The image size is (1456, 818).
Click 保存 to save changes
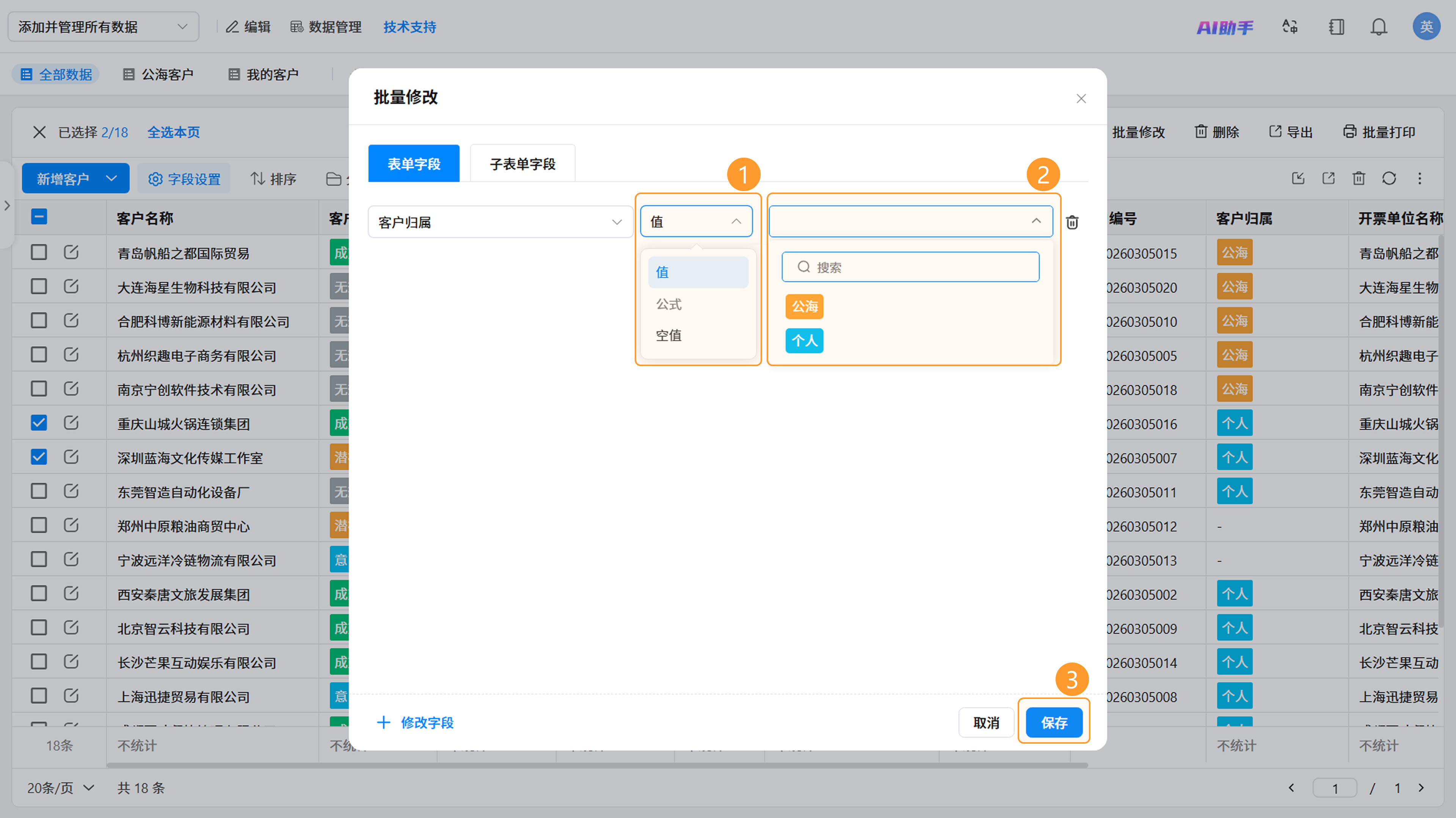pyautogui.click(x=1054, y=722)
